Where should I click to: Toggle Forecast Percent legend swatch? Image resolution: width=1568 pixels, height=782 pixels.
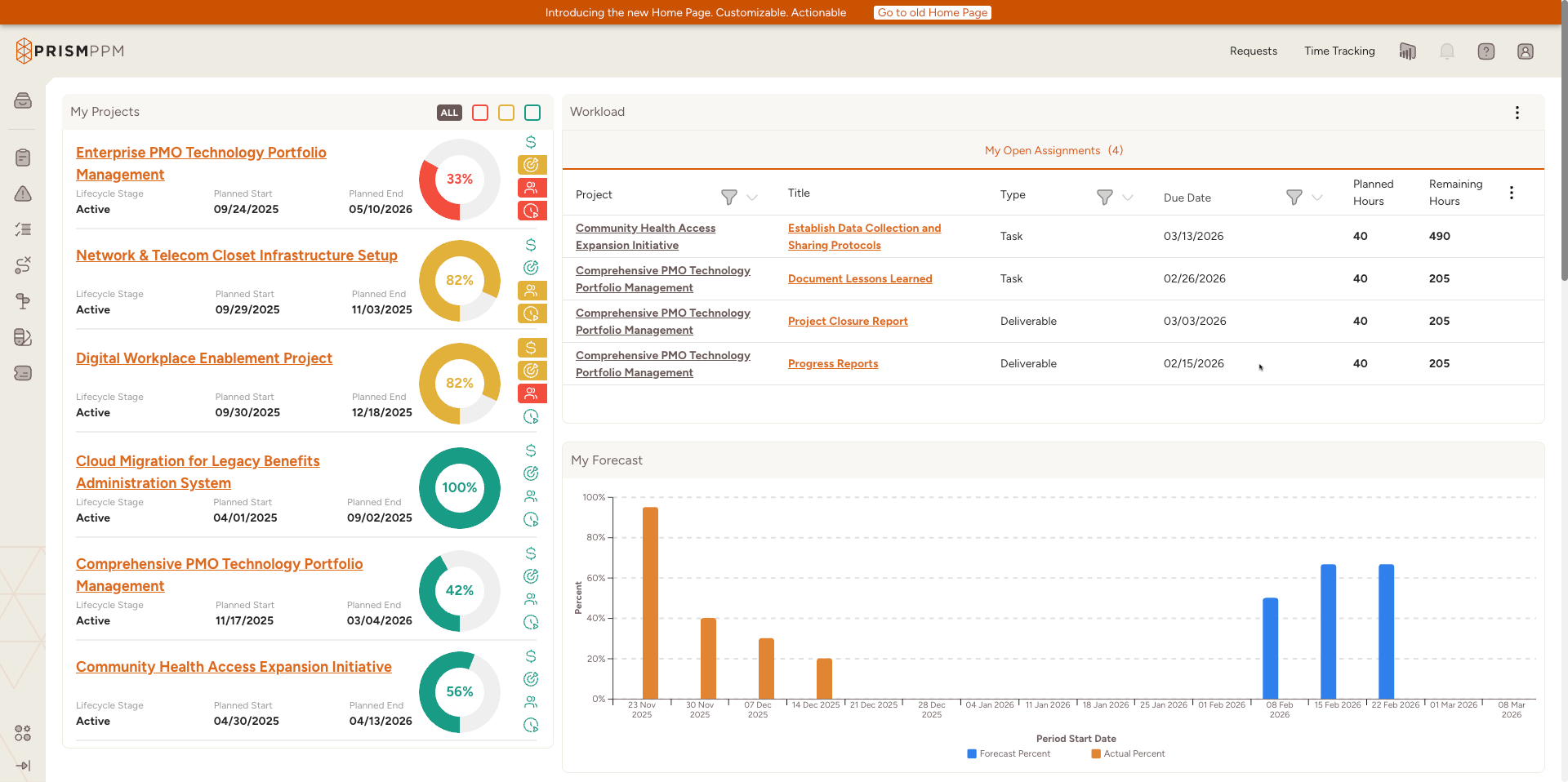[972, 753]
